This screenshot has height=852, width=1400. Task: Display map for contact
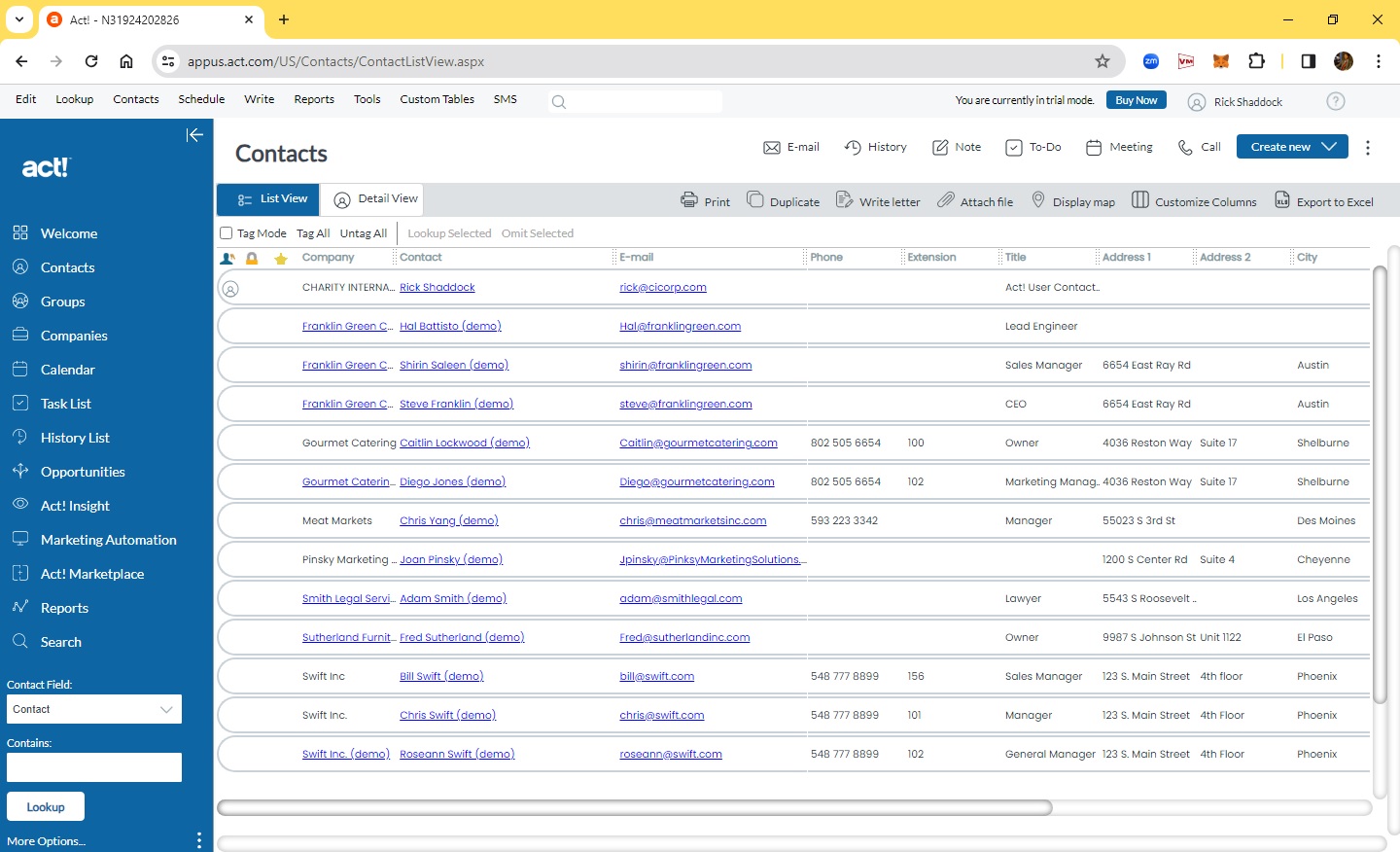[x=1073, y=200]
